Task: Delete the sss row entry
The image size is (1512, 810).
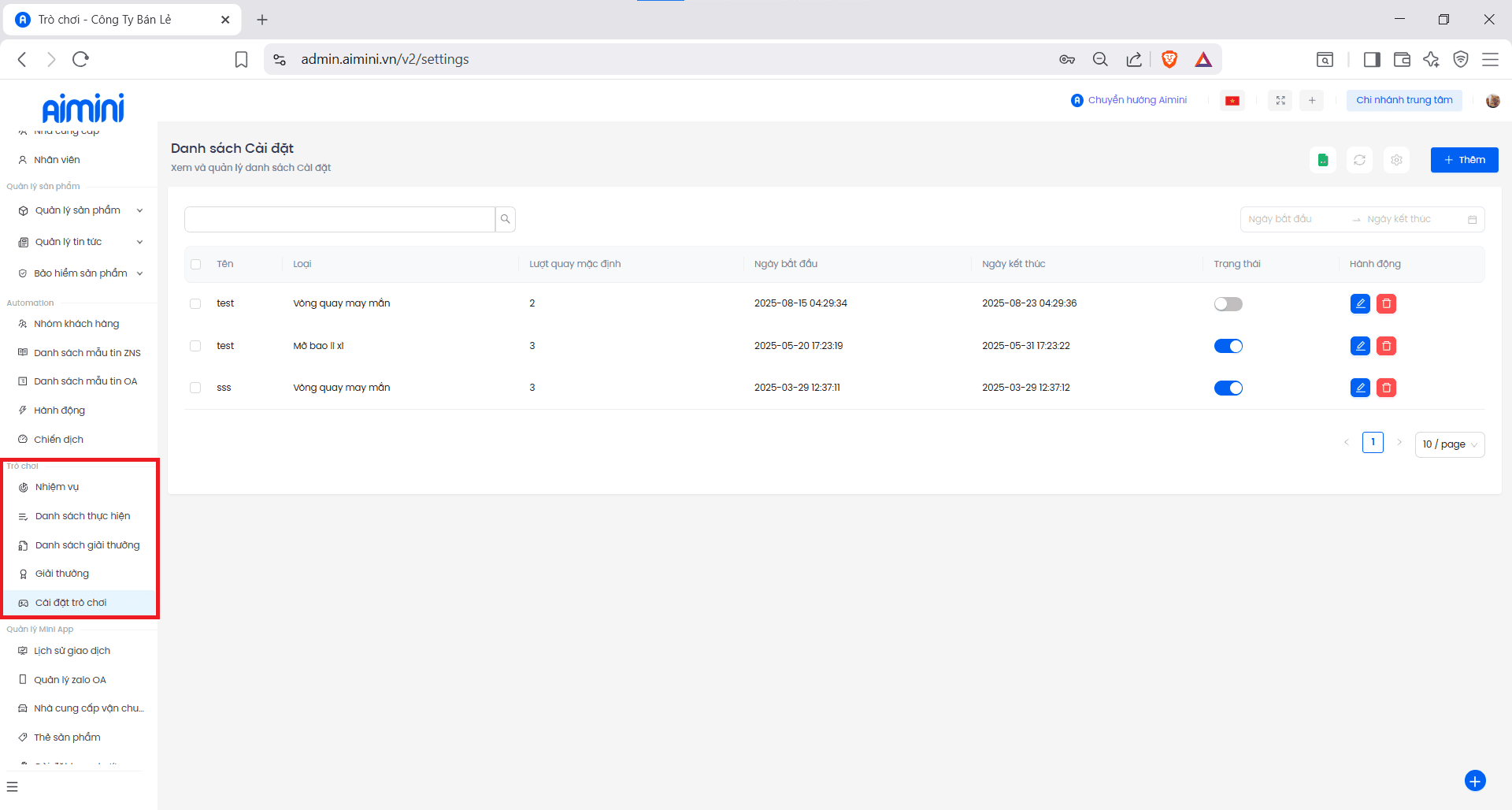Action: 1386,388
